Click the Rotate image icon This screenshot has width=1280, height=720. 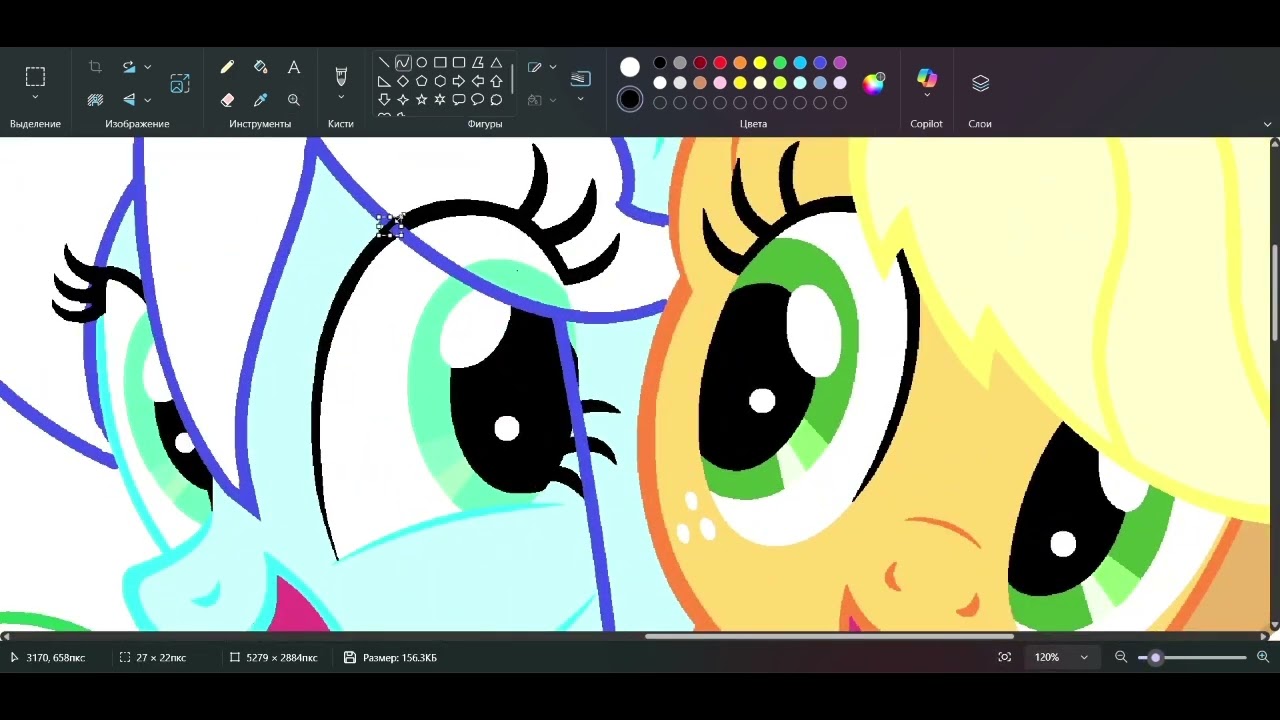[x=129, y=67]
